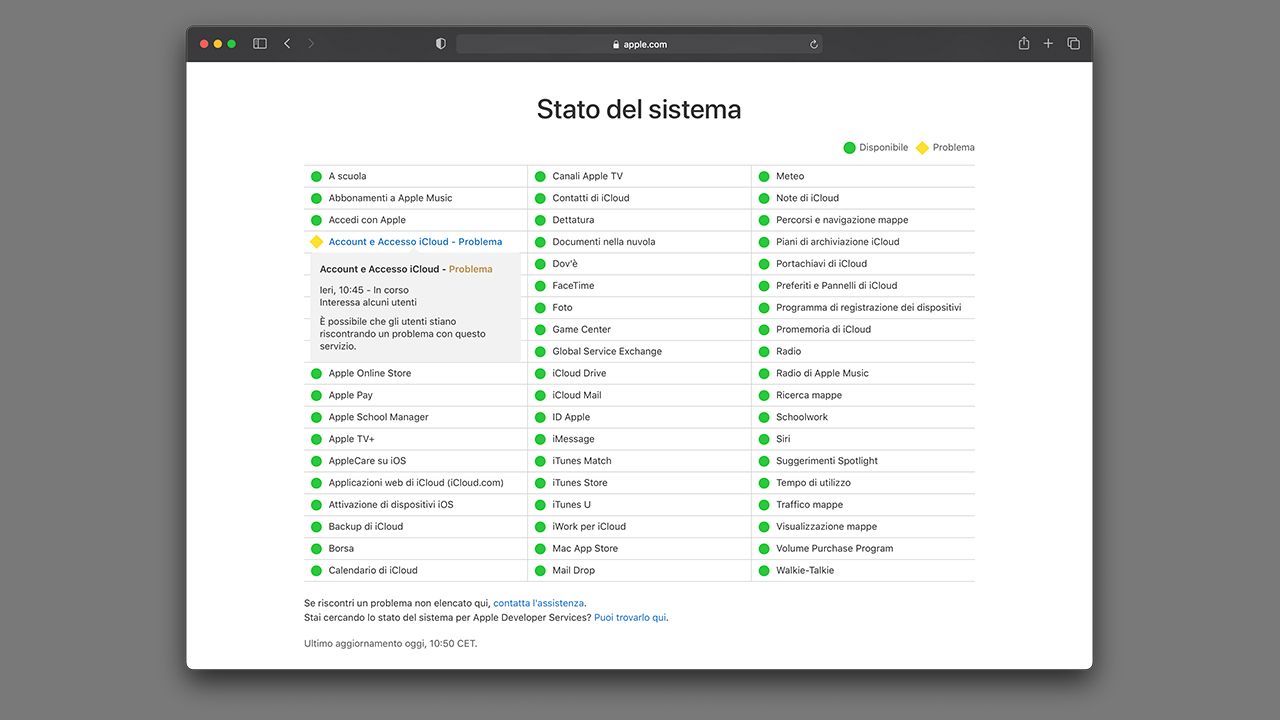Image resolution: width=1280 pixels, height=720 pixels.
Task: Click the yellow diamond problem icon for iCloud account
Action: [x=316, y=242]
